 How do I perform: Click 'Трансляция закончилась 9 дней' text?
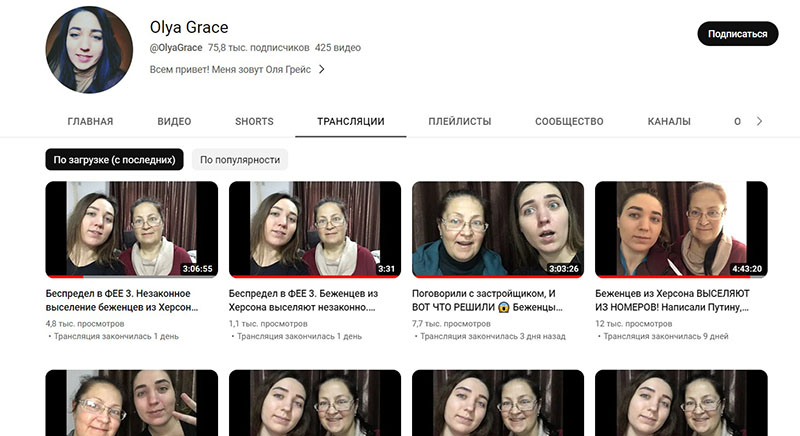666,336
